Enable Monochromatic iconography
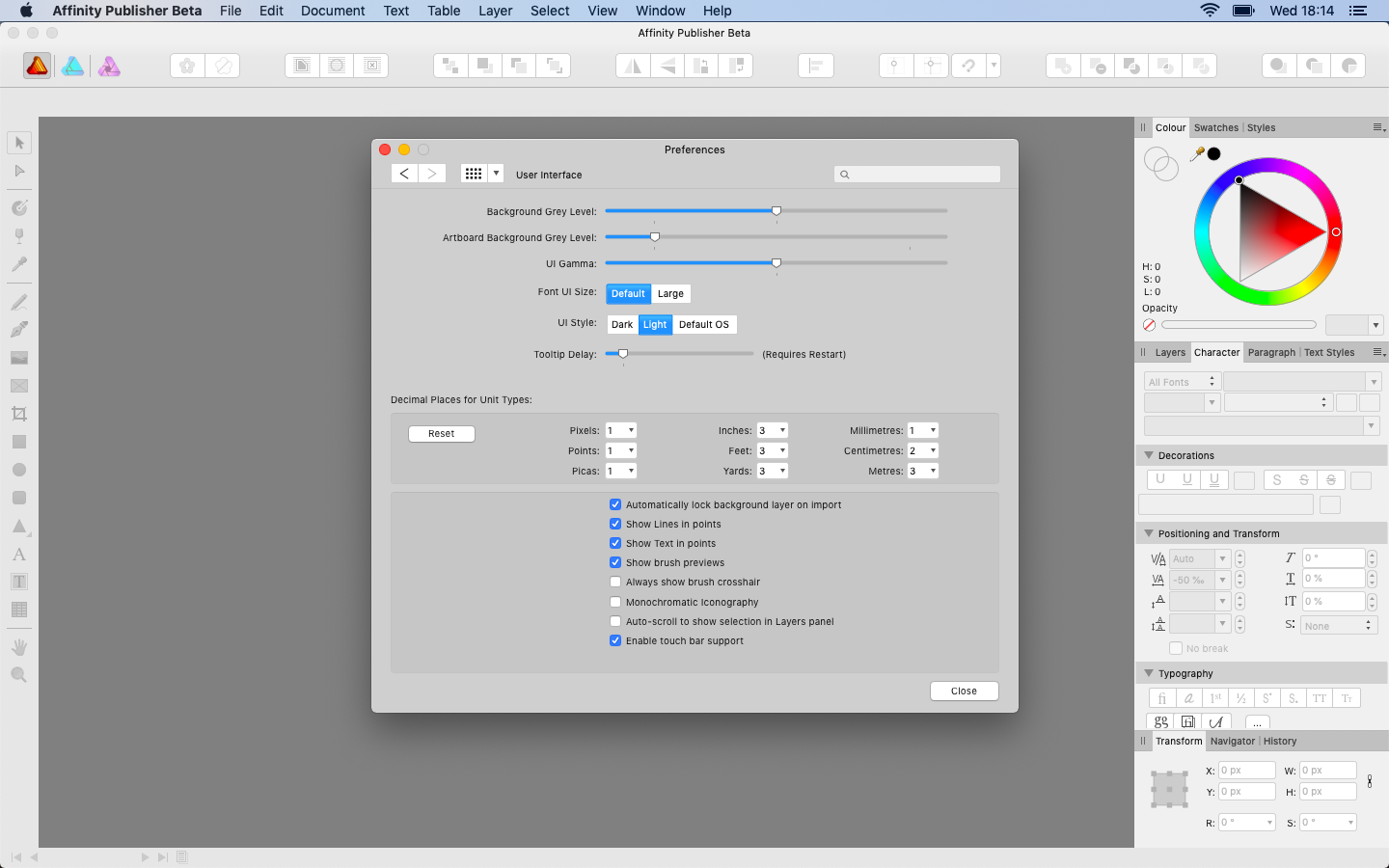 tap(615, 602)
